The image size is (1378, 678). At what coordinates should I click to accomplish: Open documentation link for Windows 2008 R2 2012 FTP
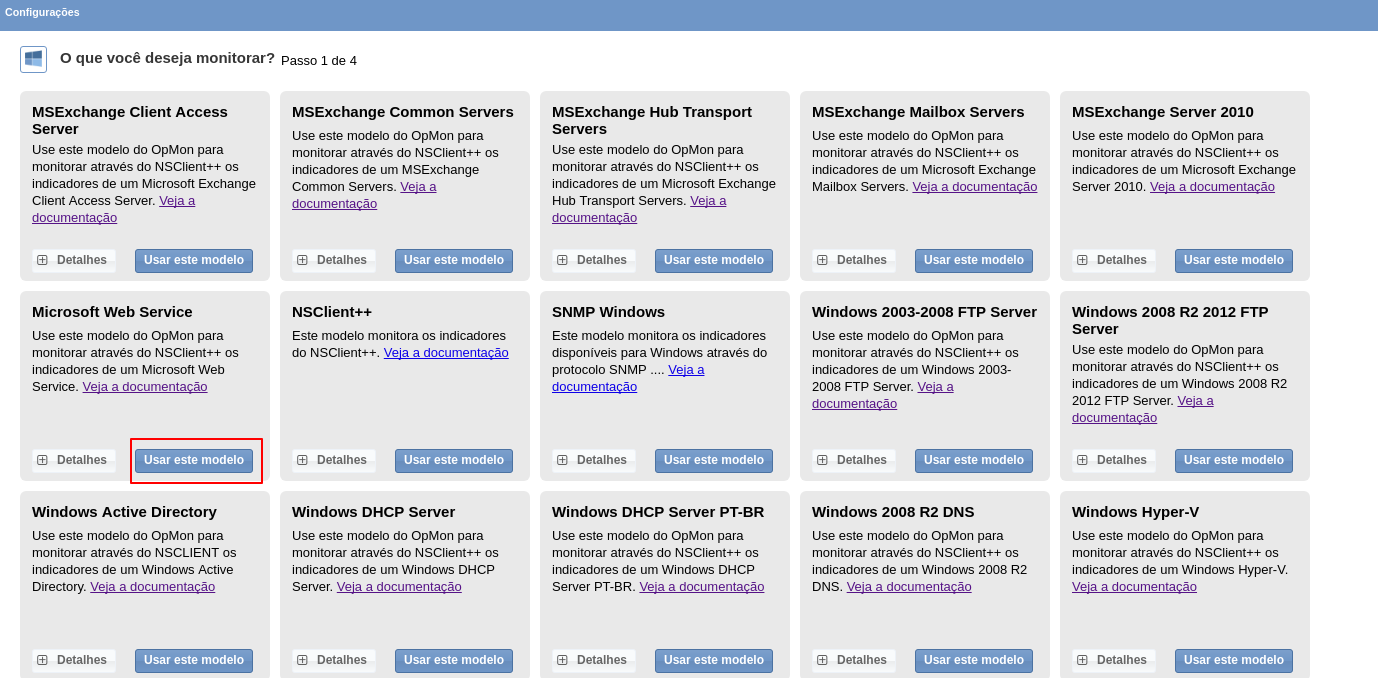click(1114, 418)
